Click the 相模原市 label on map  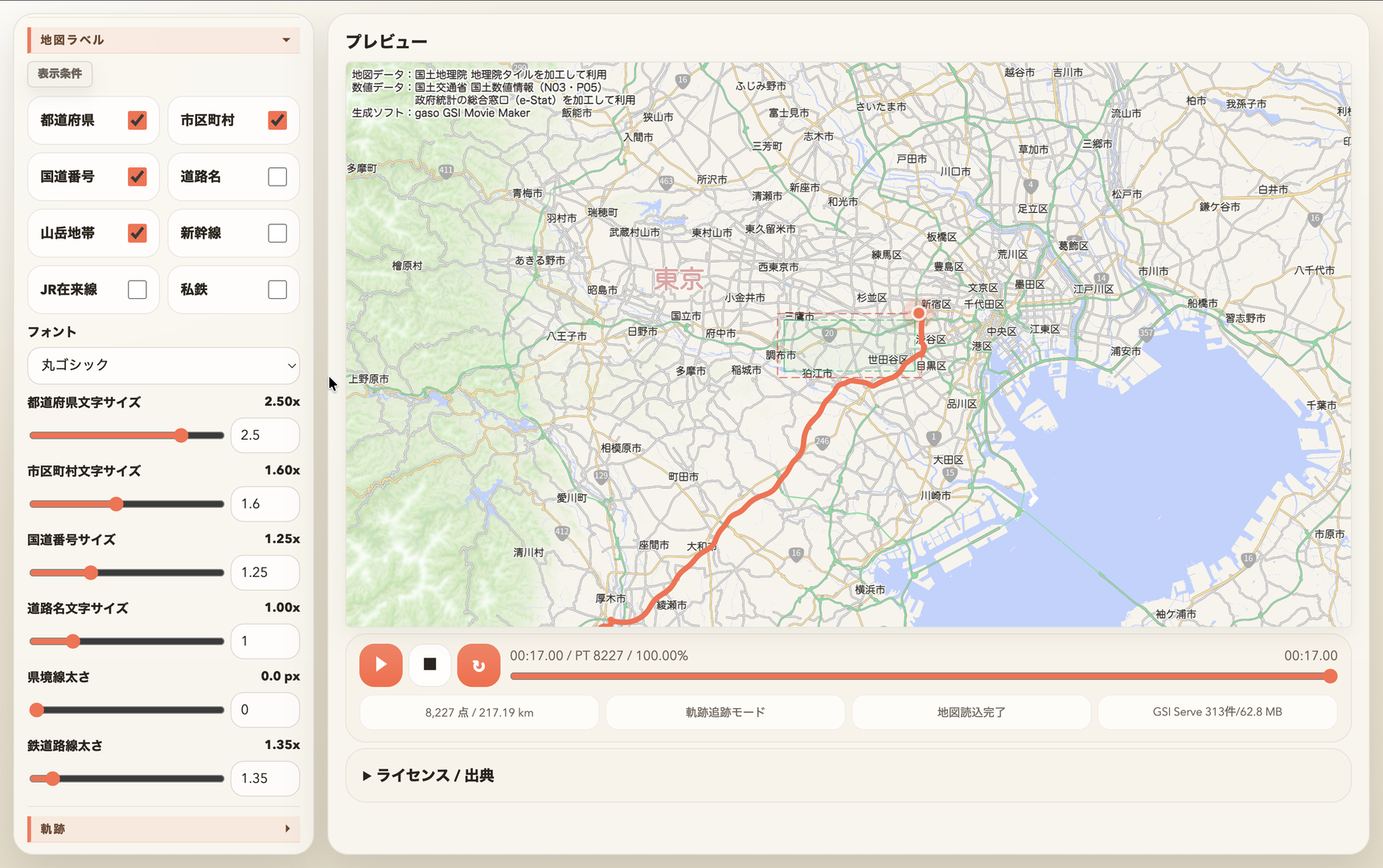621,448
